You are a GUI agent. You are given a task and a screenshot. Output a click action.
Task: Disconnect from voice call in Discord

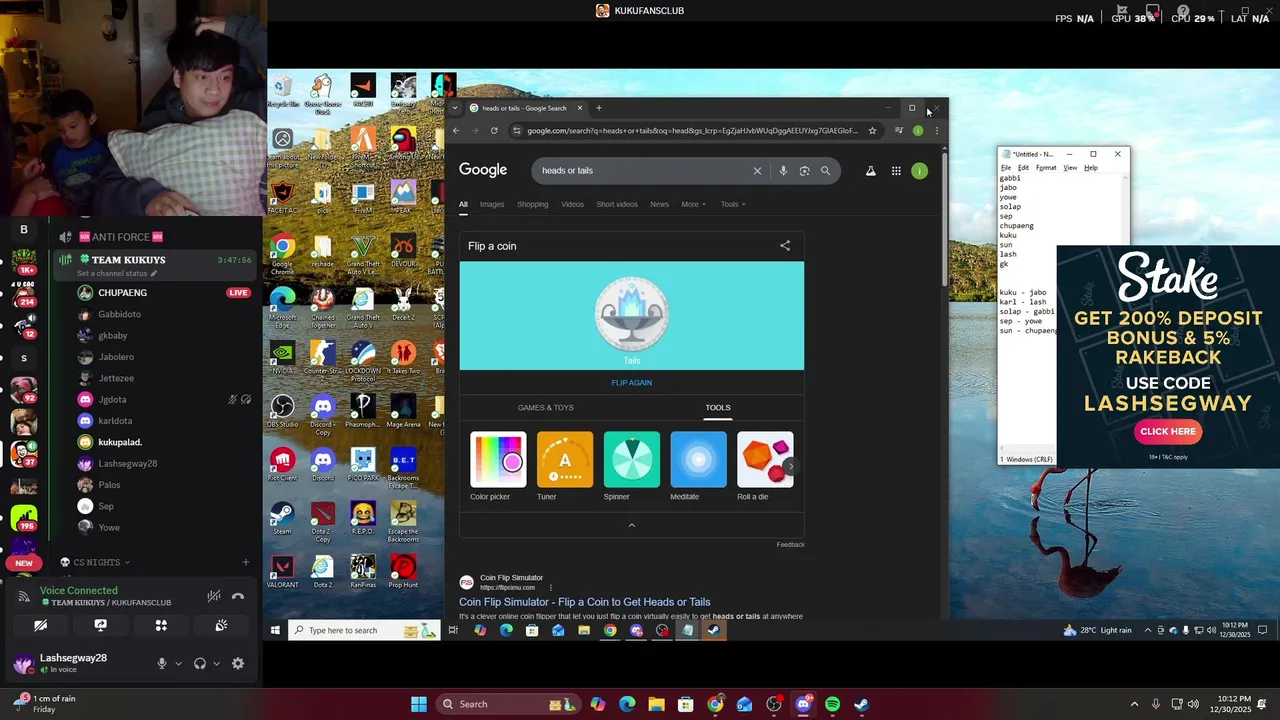[x=238, y=596]
